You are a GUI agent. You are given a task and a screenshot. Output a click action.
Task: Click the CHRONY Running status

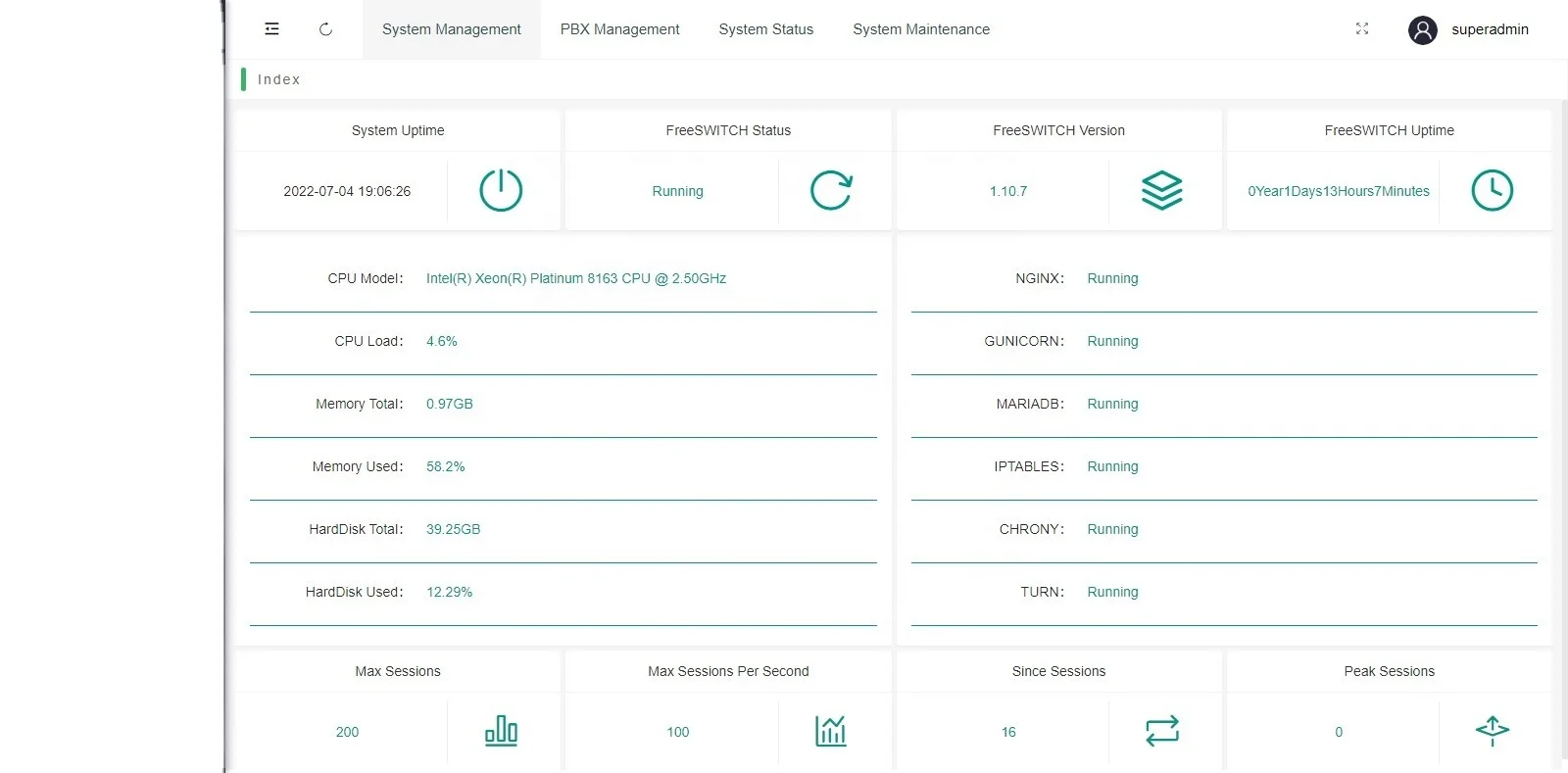1113,529
